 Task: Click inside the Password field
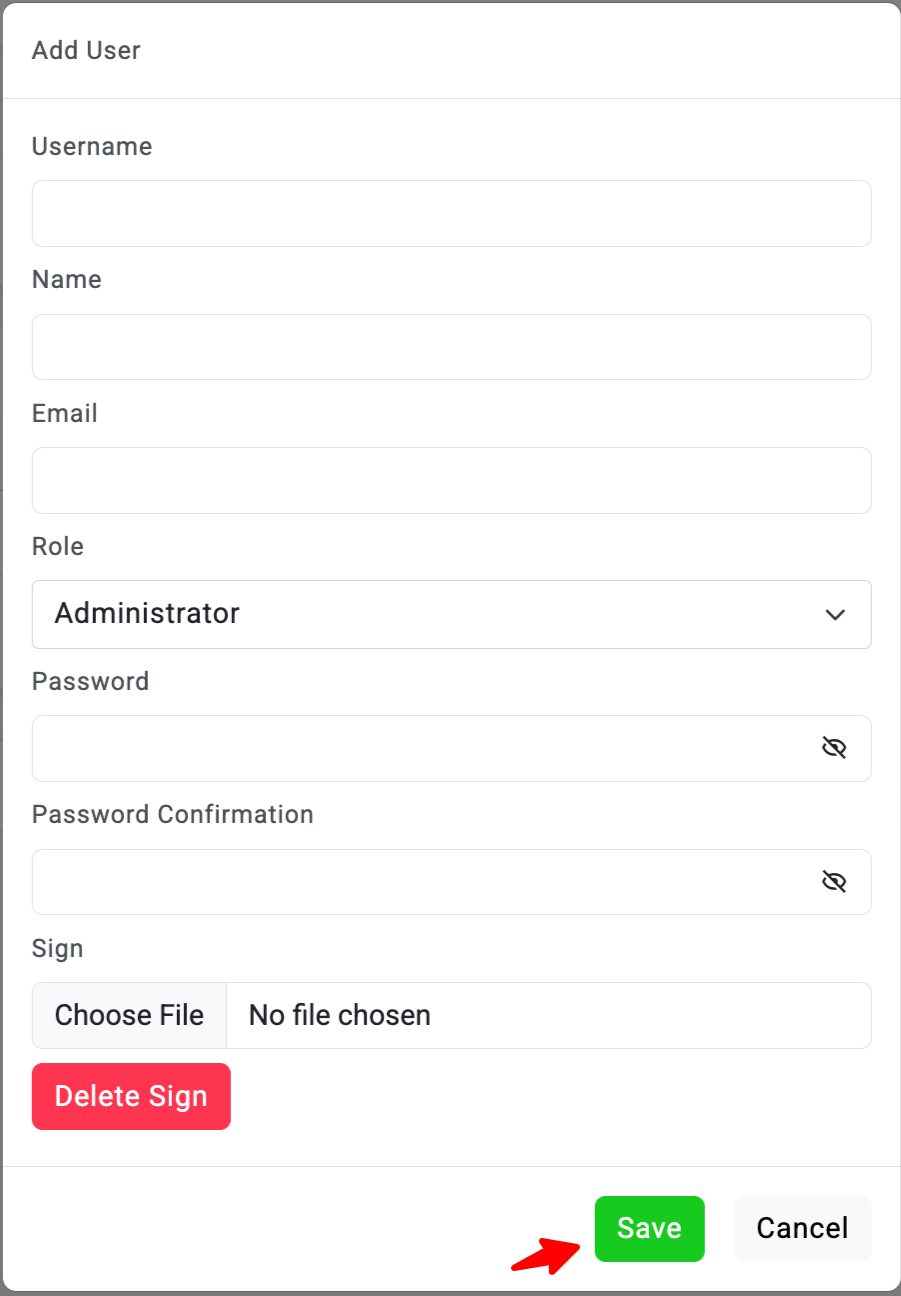[420, 748]
